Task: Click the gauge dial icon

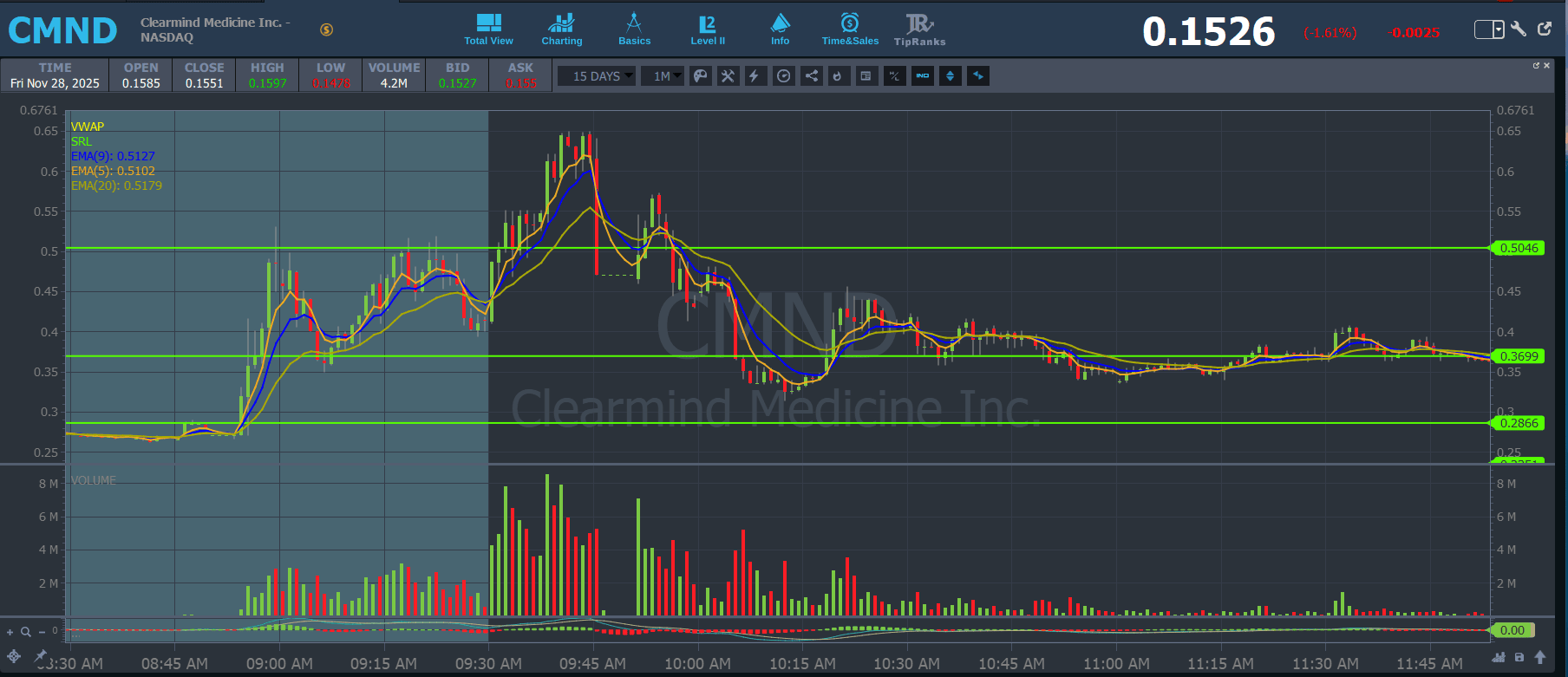Action: (x=784, y=76)
